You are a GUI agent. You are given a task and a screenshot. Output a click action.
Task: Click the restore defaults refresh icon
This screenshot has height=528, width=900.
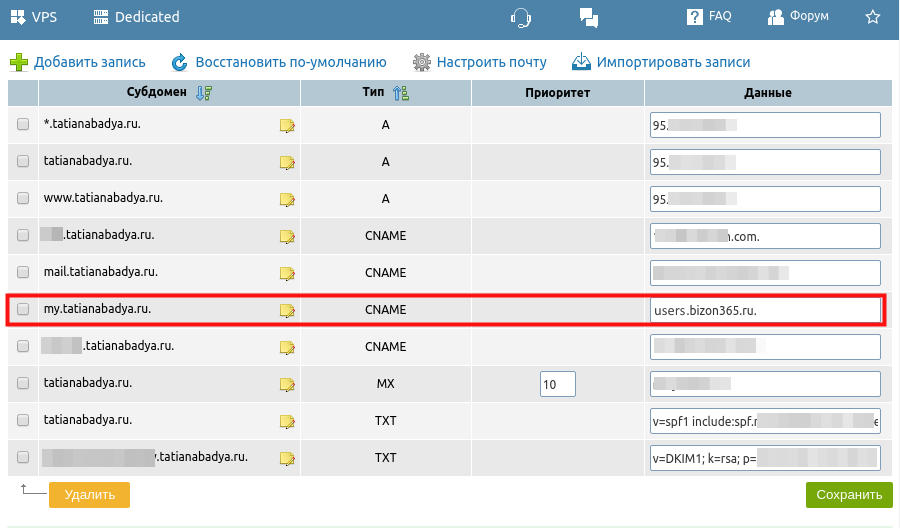[179, 63]
